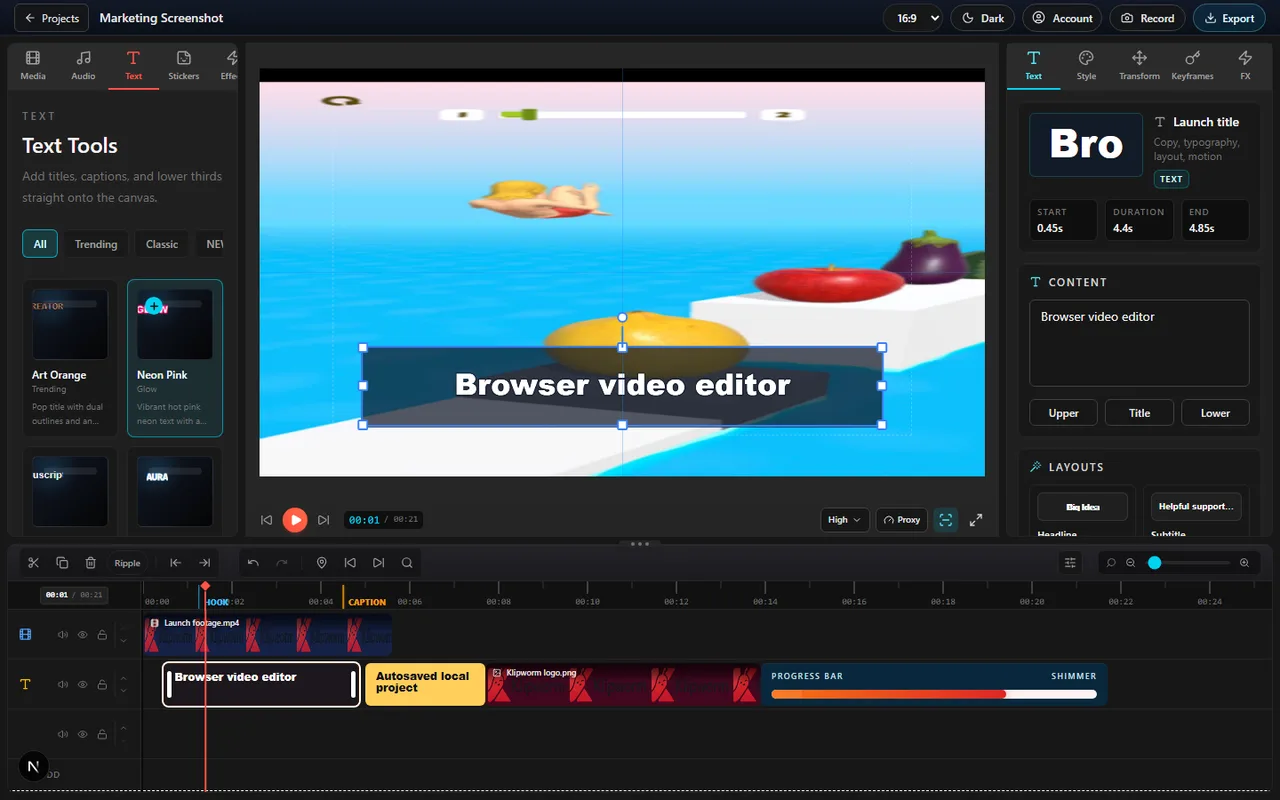This screenshot has height=800, width=1280.
Task: Click the redo arrow icon
Action: pyautogui.click(x=282, y=563)
